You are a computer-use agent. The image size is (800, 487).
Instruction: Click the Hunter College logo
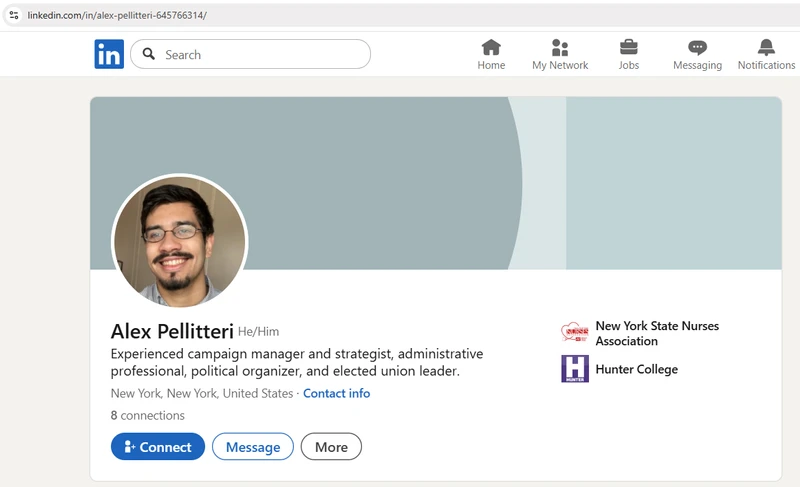[575, 369]
